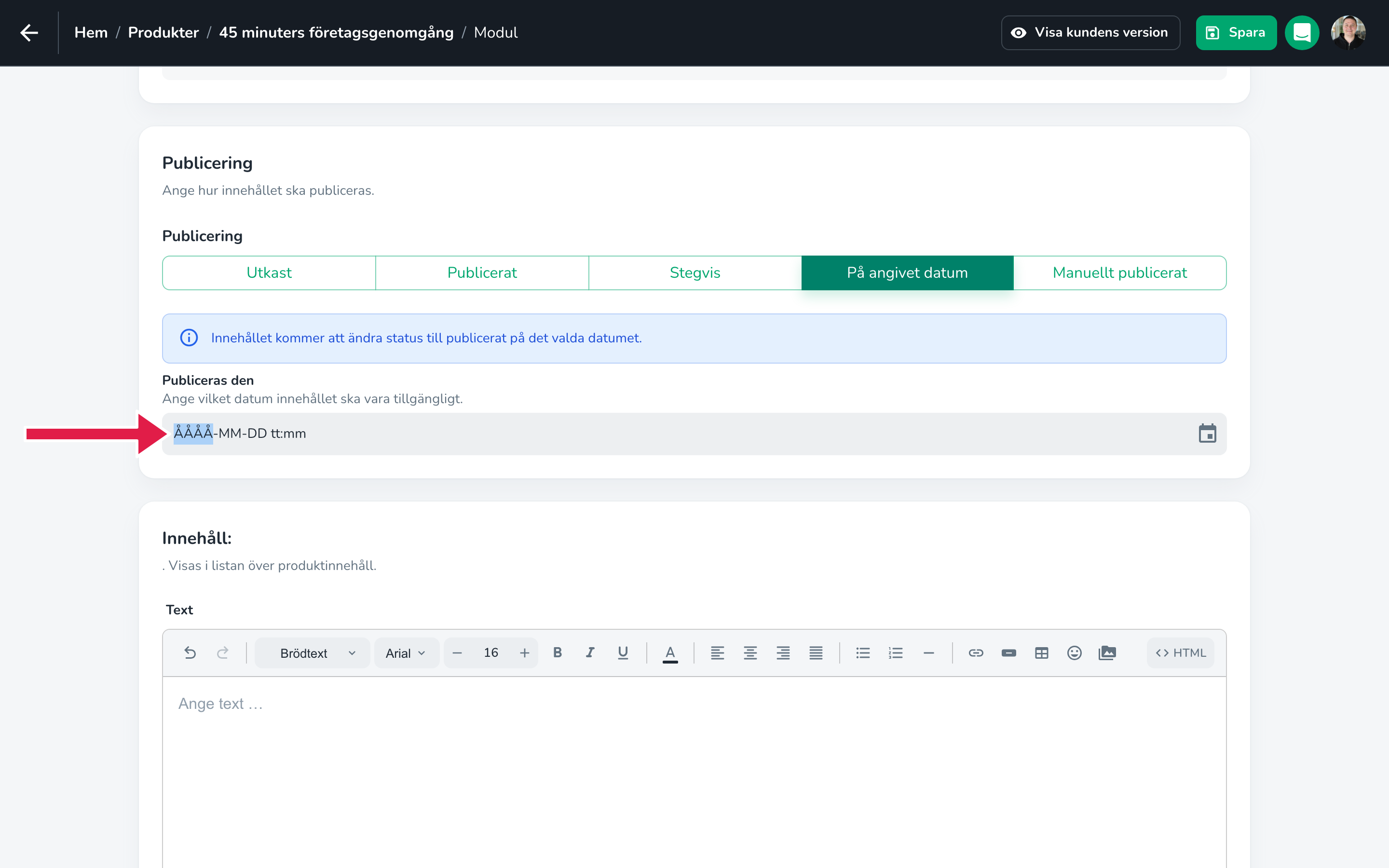Image resolution: width=1389 pixels, height=868 pixels.
Task: Insert a button element
Action: [x=1008, y=653]
